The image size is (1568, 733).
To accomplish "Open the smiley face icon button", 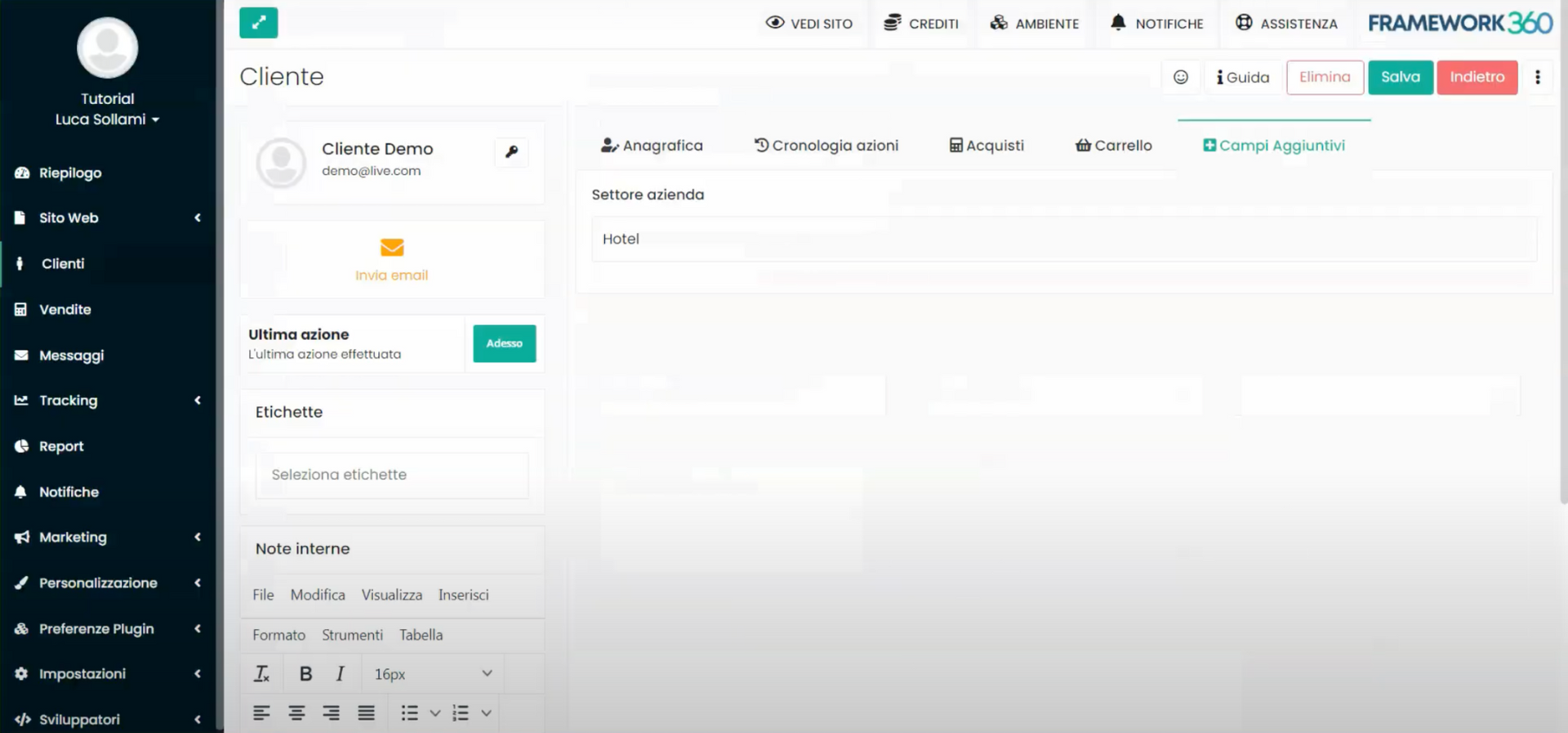I will click(1180, 77).
